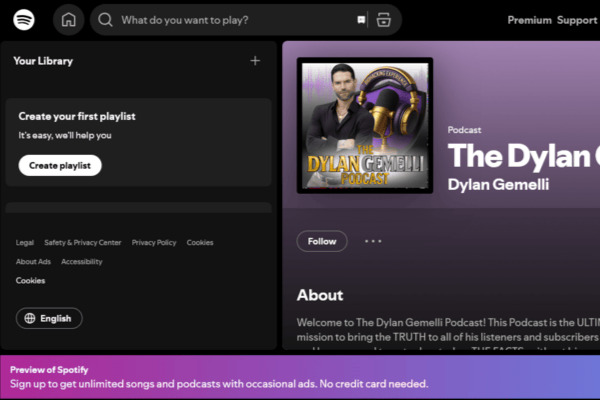Screen dimensions: 600x400
Task: Click the Create playlist button
Action: coord(60,165)
